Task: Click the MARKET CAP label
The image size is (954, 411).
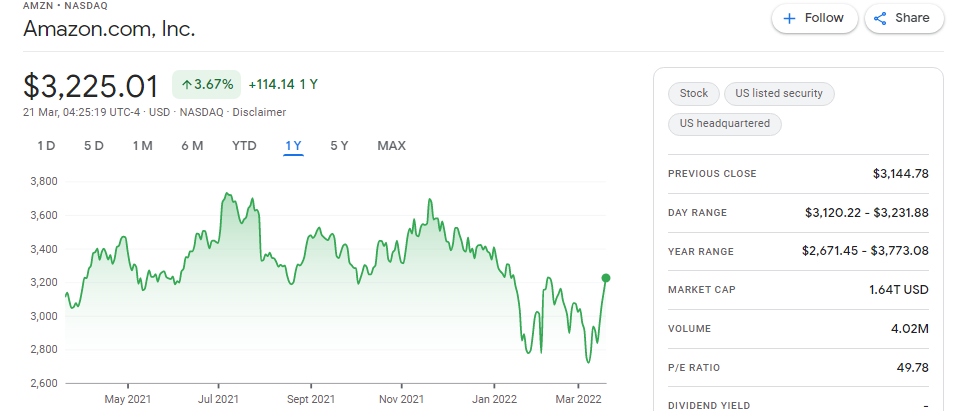Action: [702, 290]
